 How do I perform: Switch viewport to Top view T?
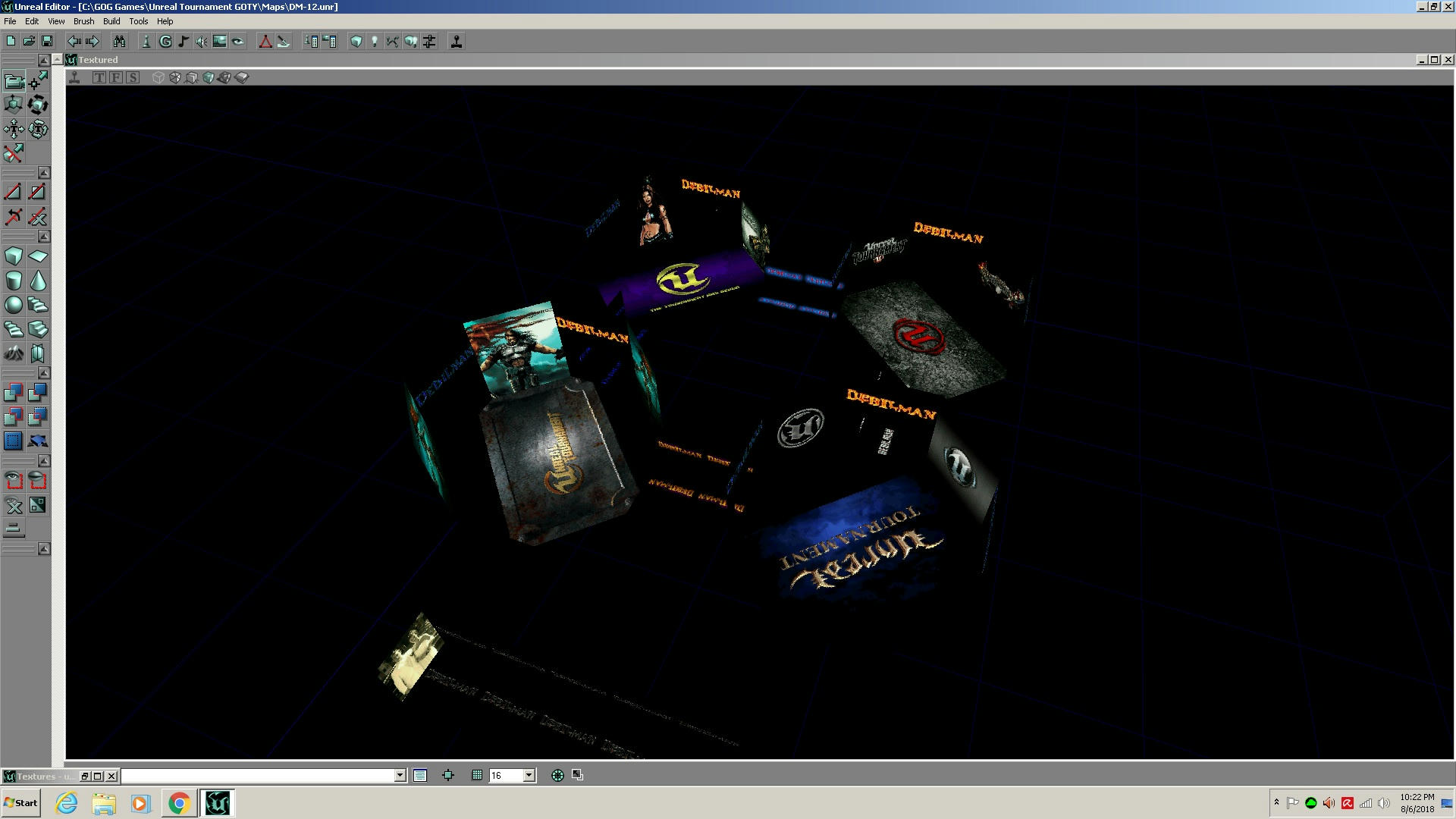(99, 77)
